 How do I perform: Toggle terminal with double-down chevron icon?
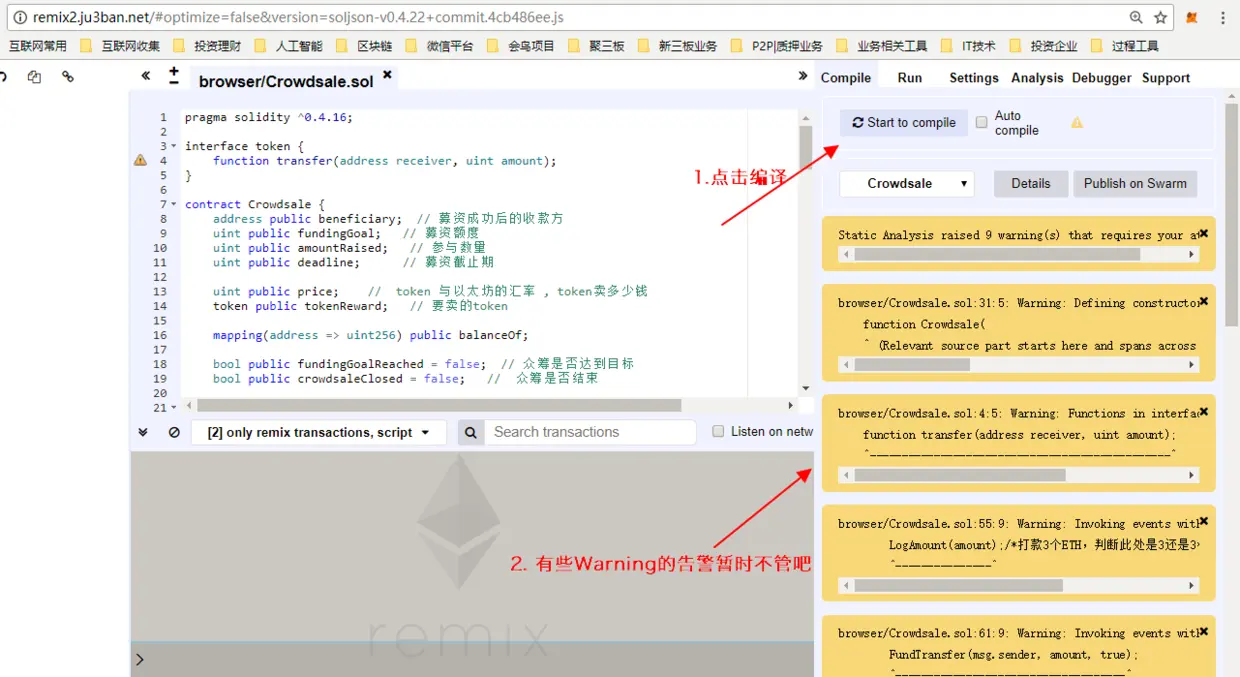[x=143, y=432]
